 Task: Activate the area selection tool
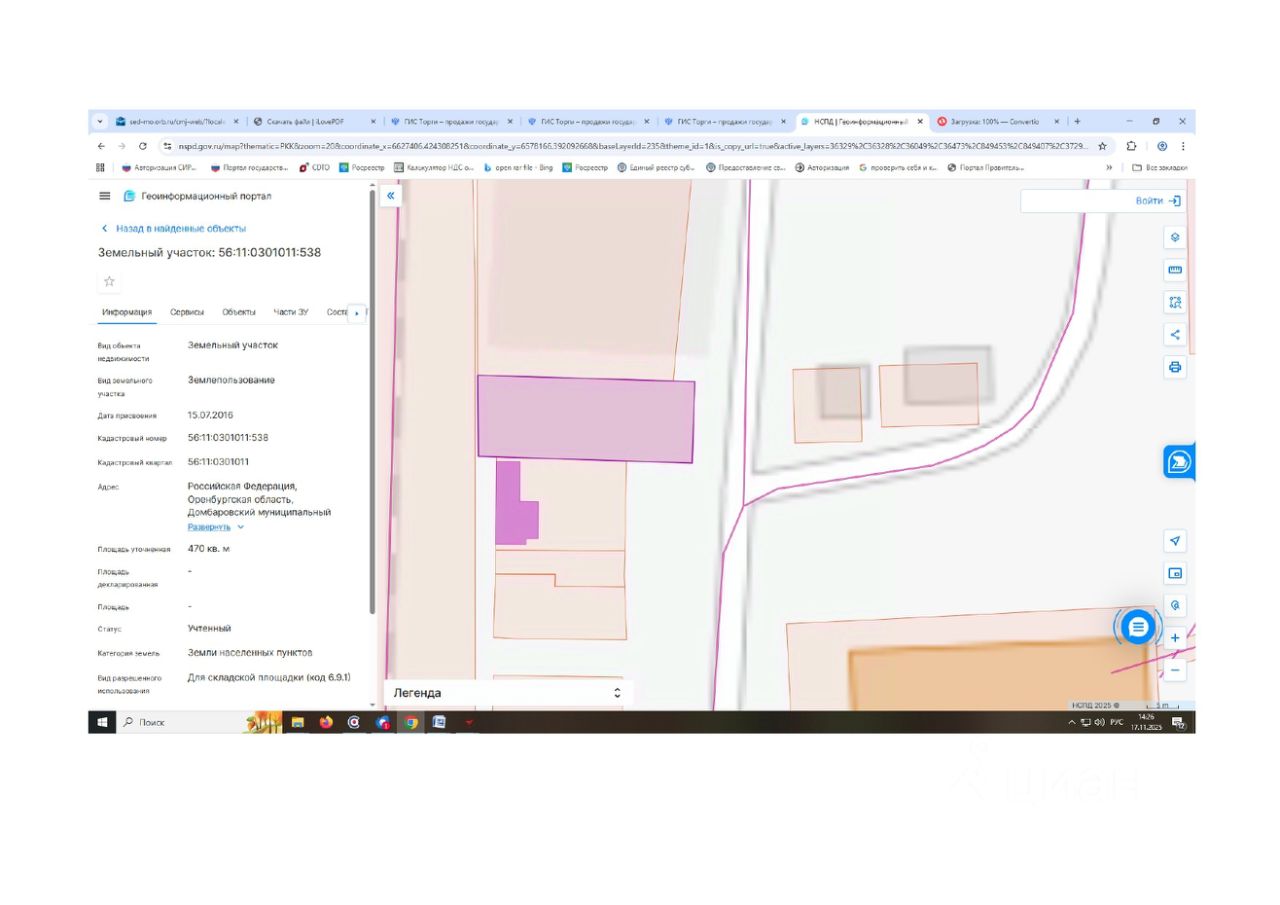[x=1175, y=302]
